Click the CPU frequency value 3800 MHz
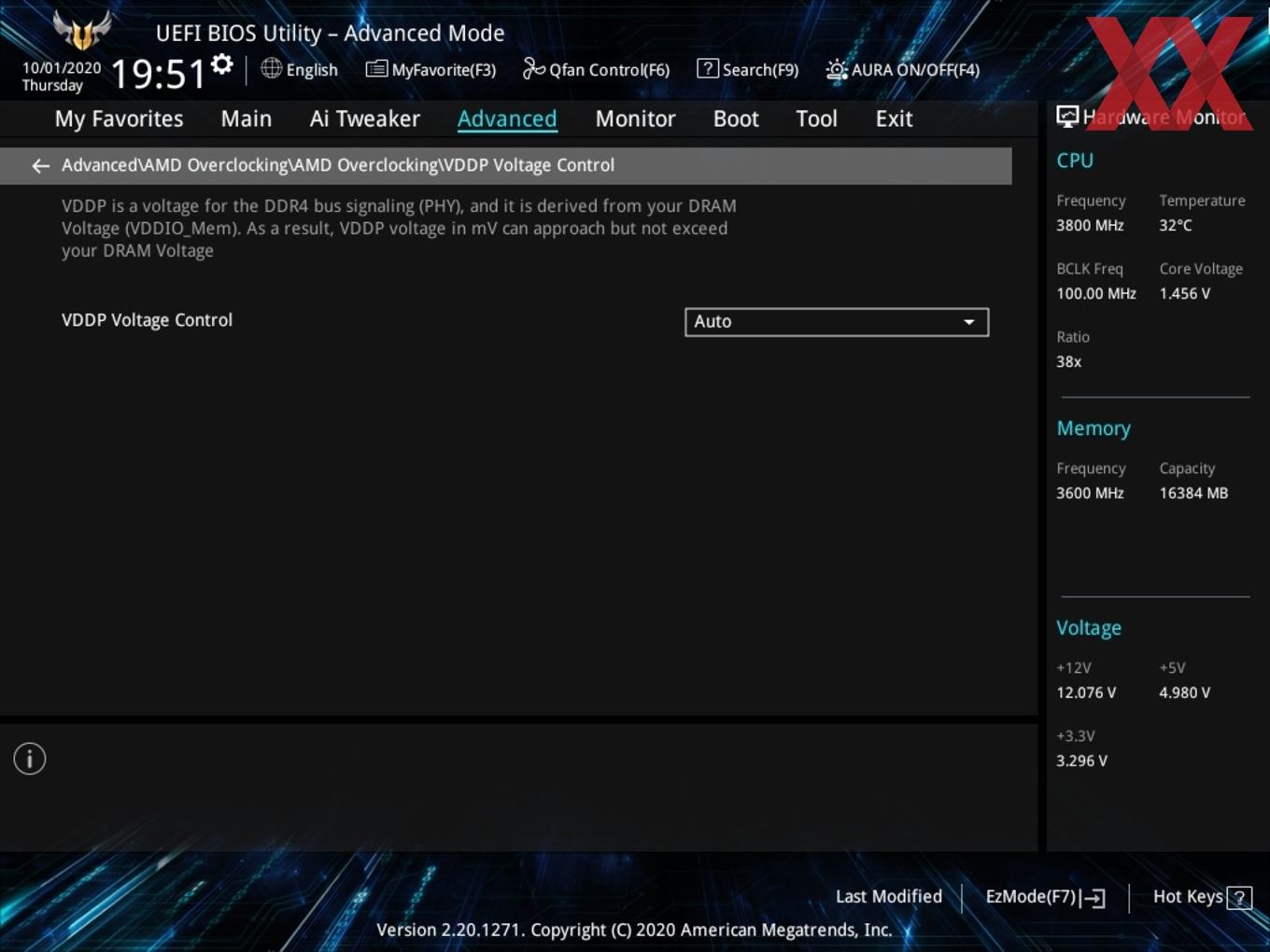1270x952 pixels. coord(1090,226)
